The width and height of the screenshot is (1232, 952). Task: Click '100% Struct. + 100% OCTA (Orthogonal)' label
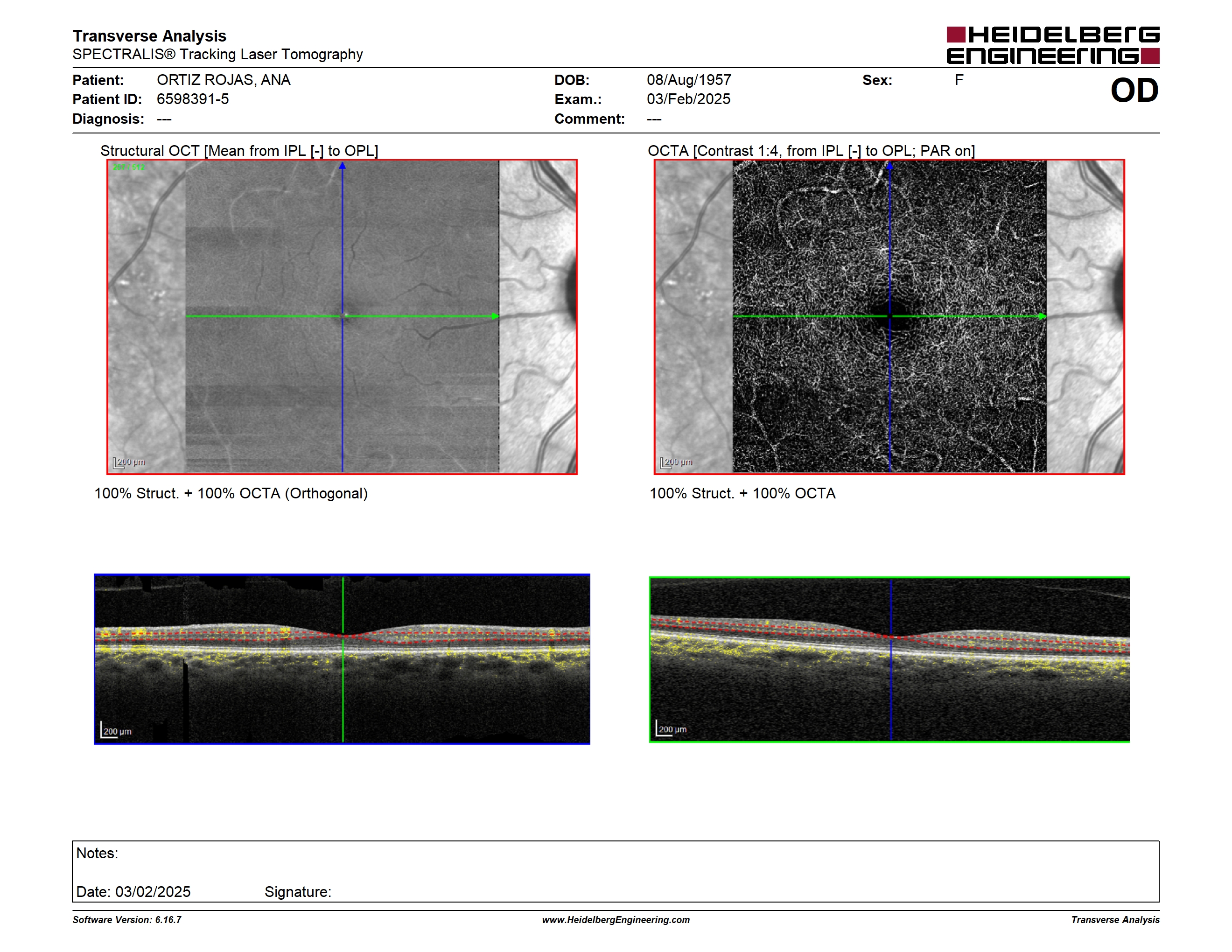tap(231, 493)
